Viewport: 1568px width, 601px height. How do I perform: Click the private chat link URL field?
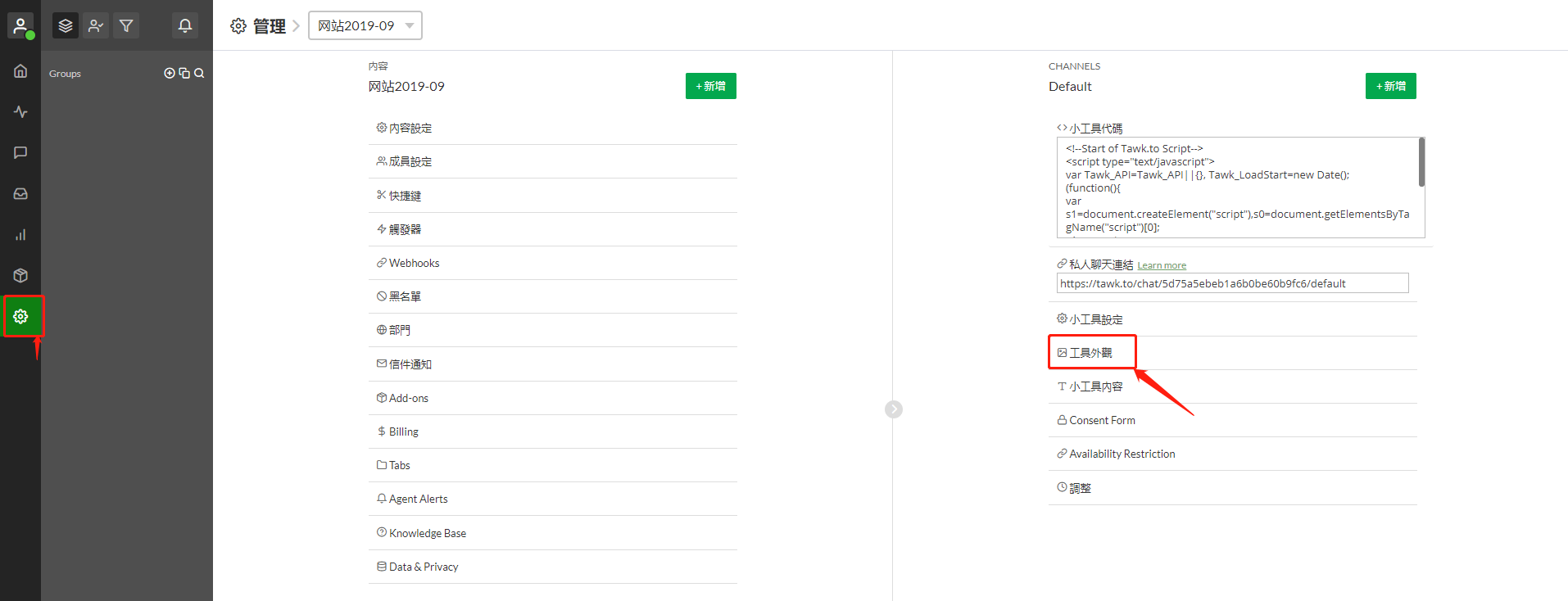click(x=1231, y=283)
